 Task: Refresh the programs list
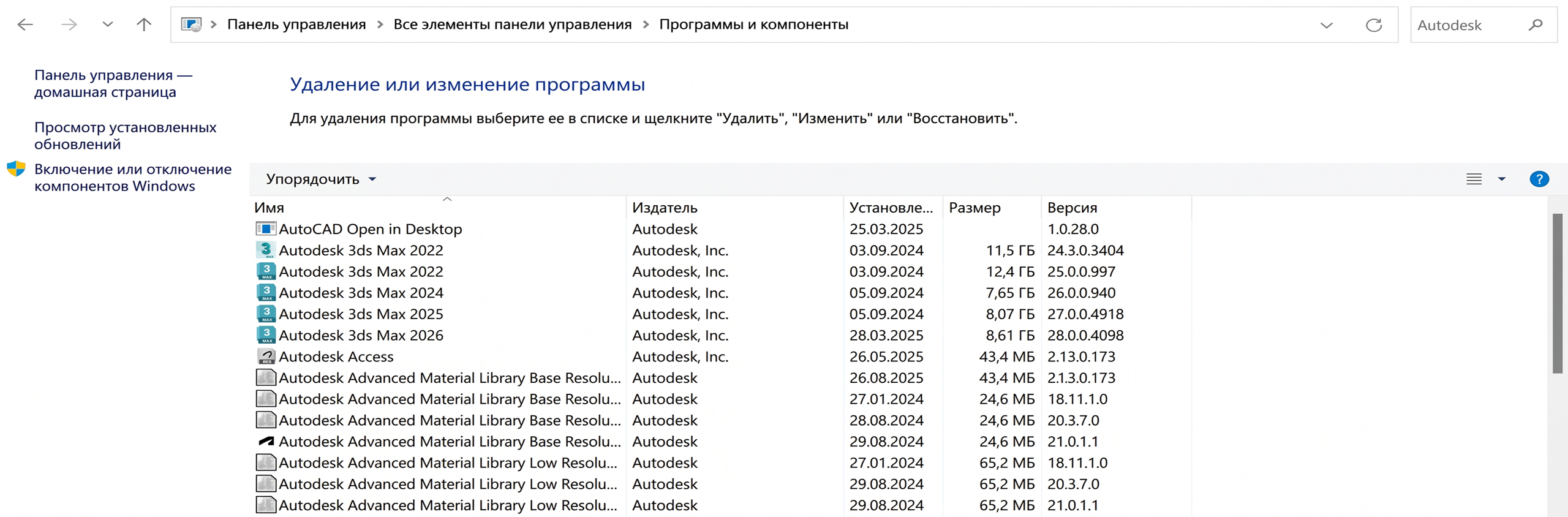point(1374,25)
